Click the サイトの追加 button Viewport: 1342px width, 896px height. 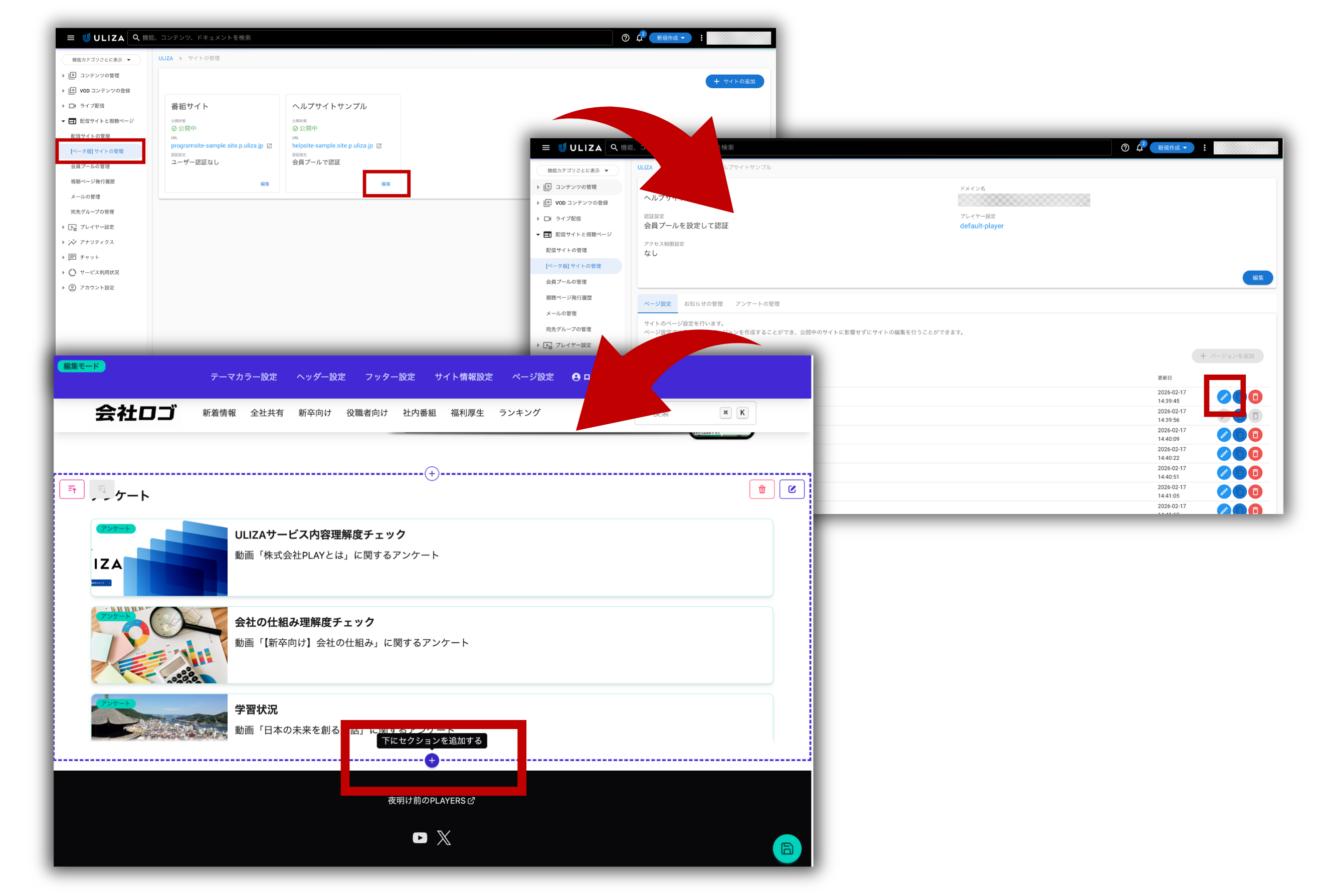coord(735,81)
